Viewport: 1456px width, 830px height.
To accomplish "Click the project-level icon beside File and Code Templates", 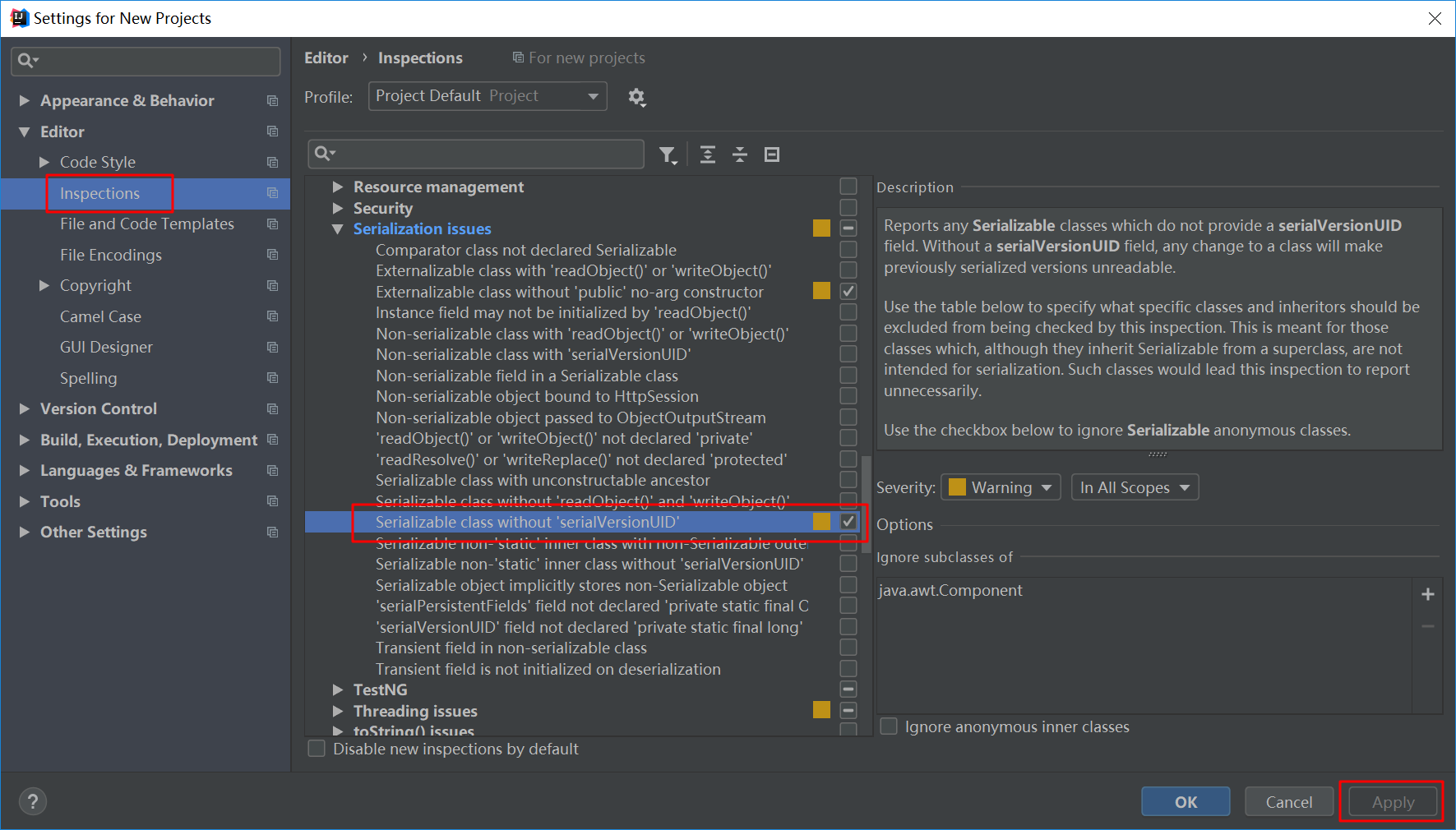I will [x=272, y=224].
